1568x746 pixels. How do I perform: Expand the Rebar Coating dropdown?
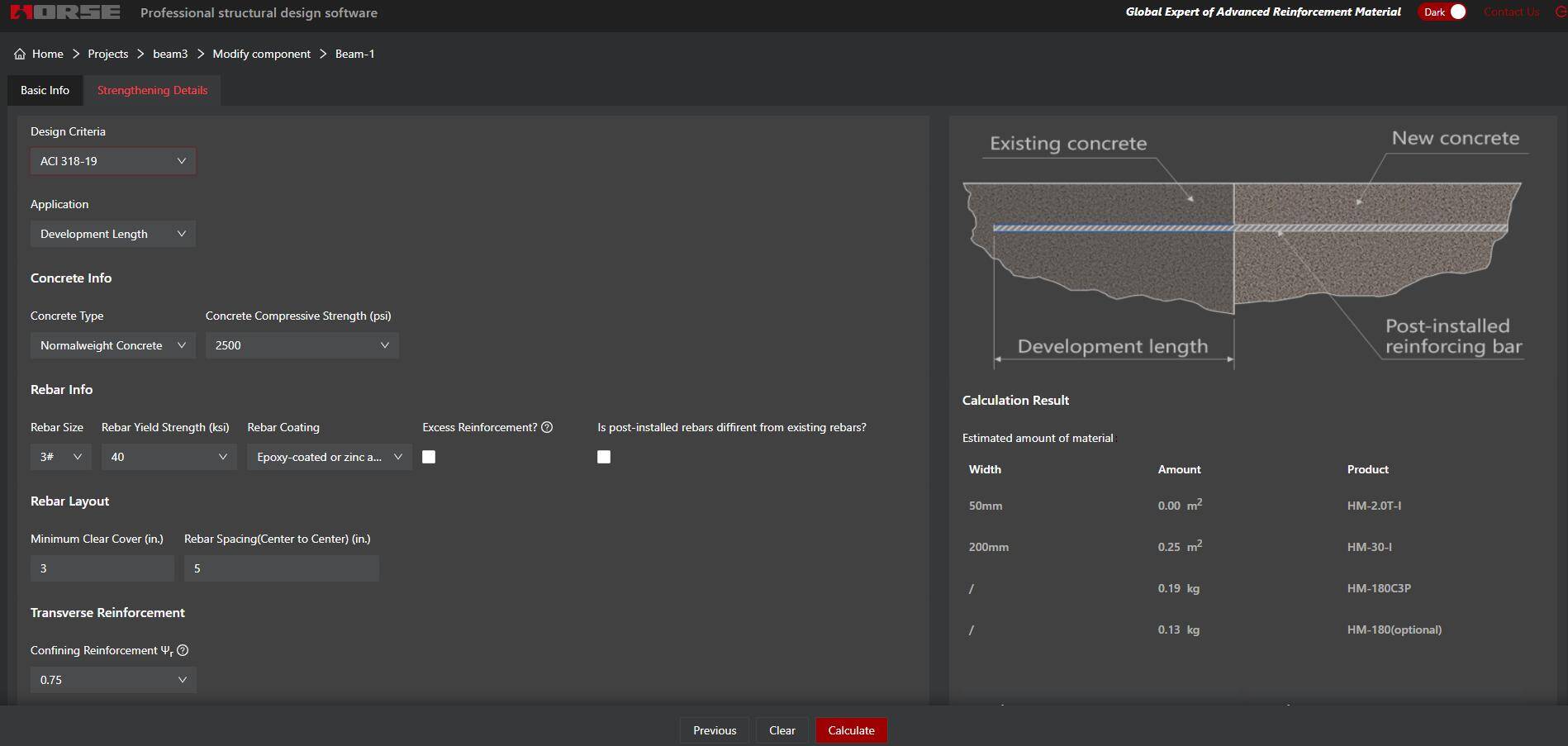(329, 457)
